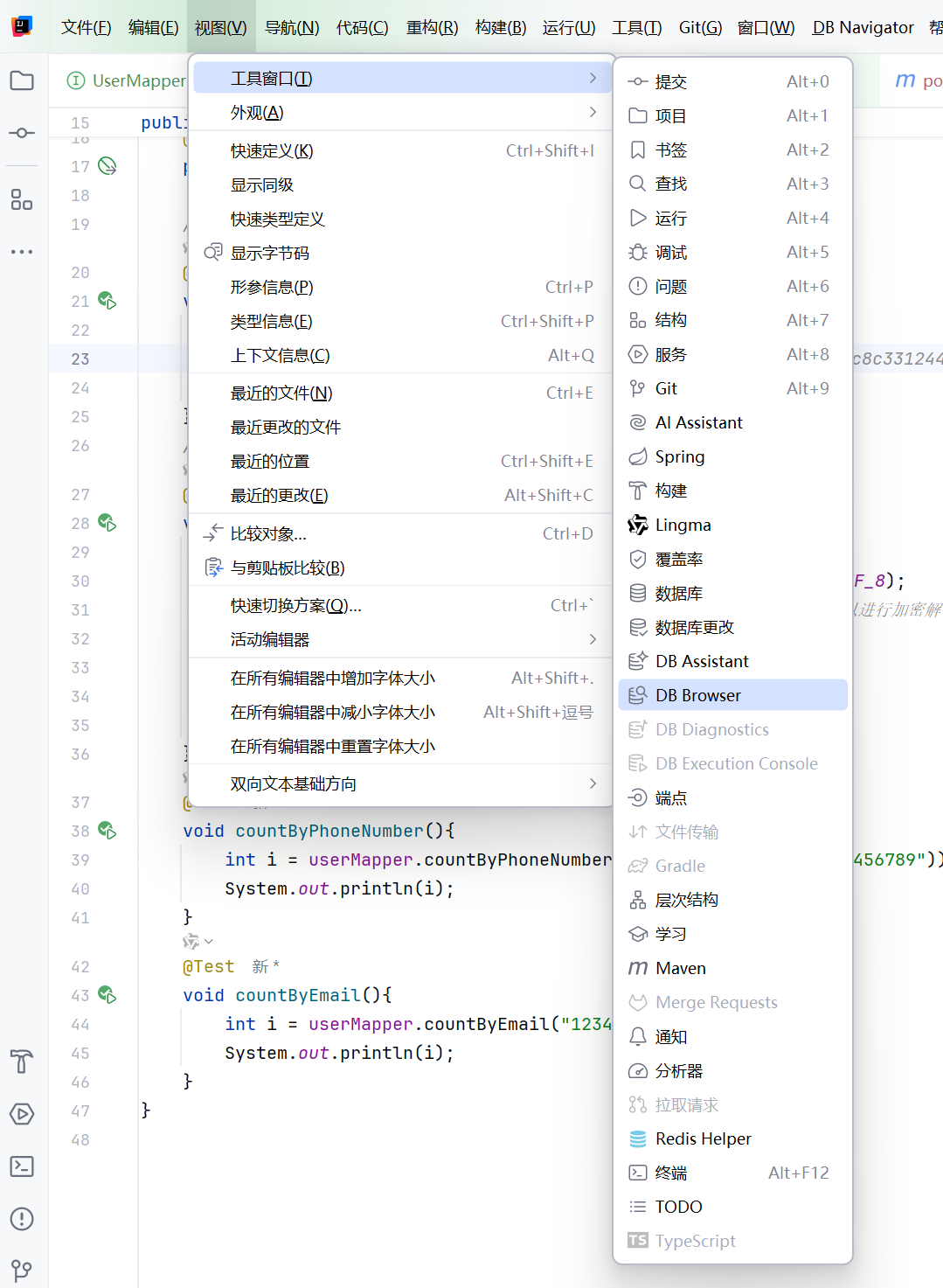Run countByPhoneNumber test from gutter line 38
The width and height of the screenshot is (943, 1288).
point(107,831)
